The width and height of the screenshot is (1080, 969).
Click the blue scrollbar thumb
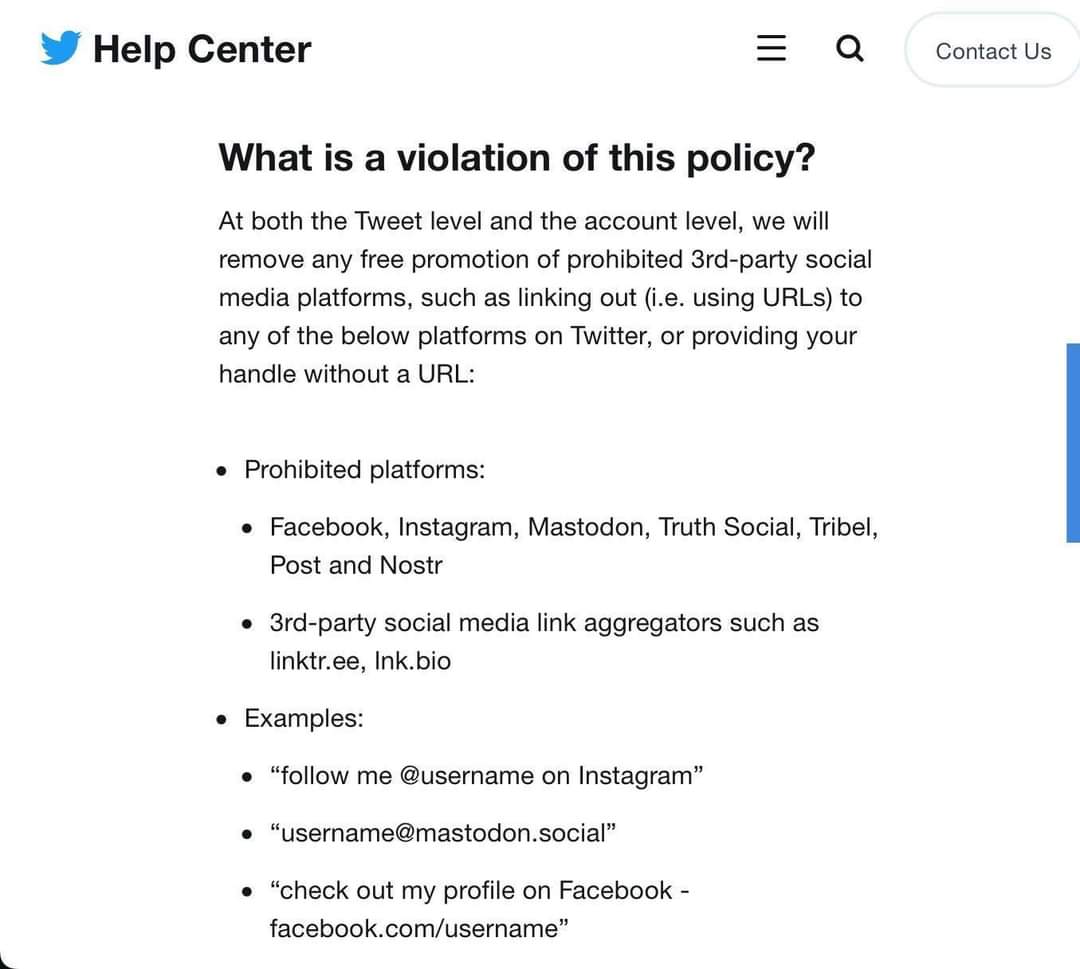pos(1073,443)
